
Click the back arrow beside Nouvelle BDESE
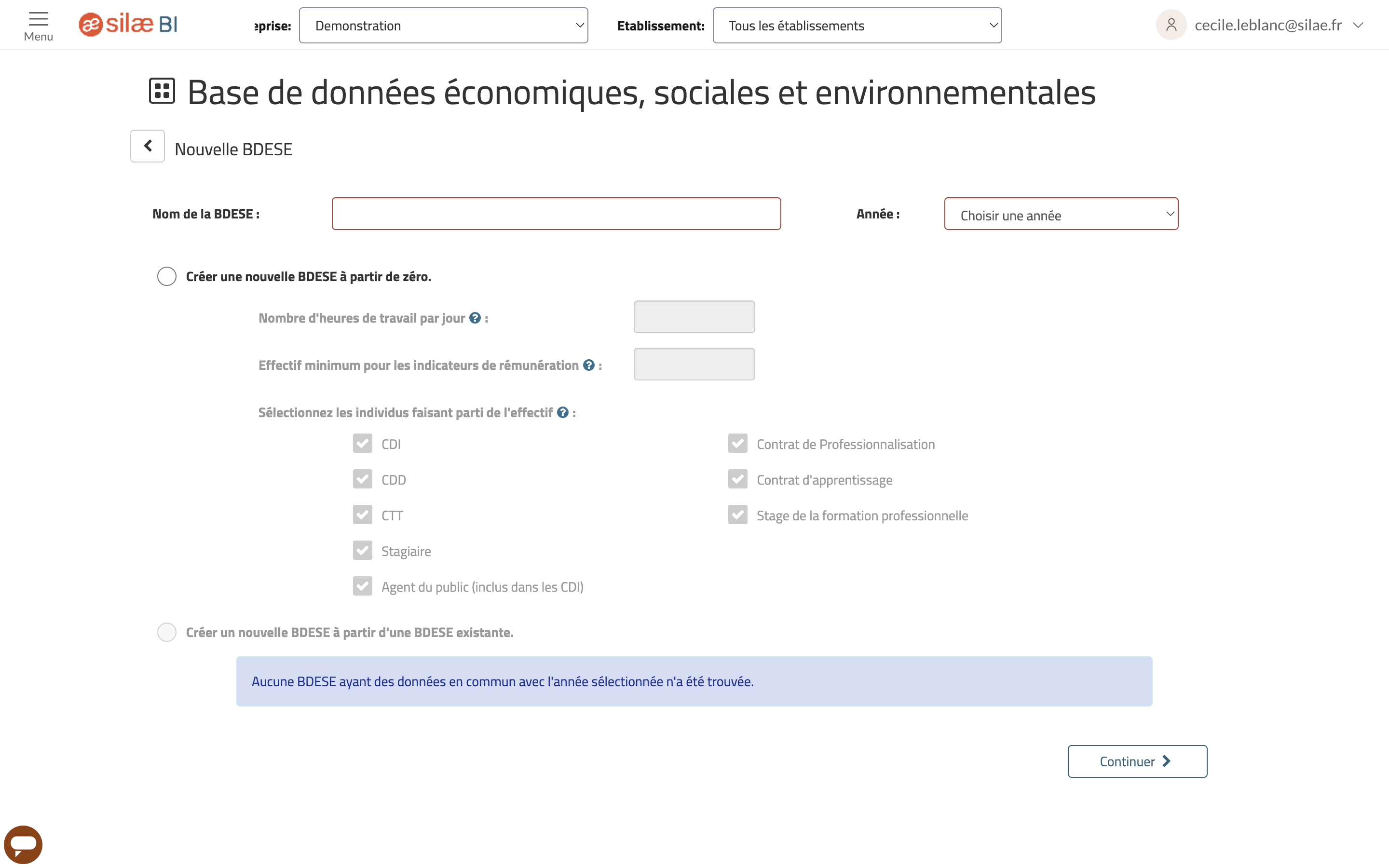click(148, 146)
